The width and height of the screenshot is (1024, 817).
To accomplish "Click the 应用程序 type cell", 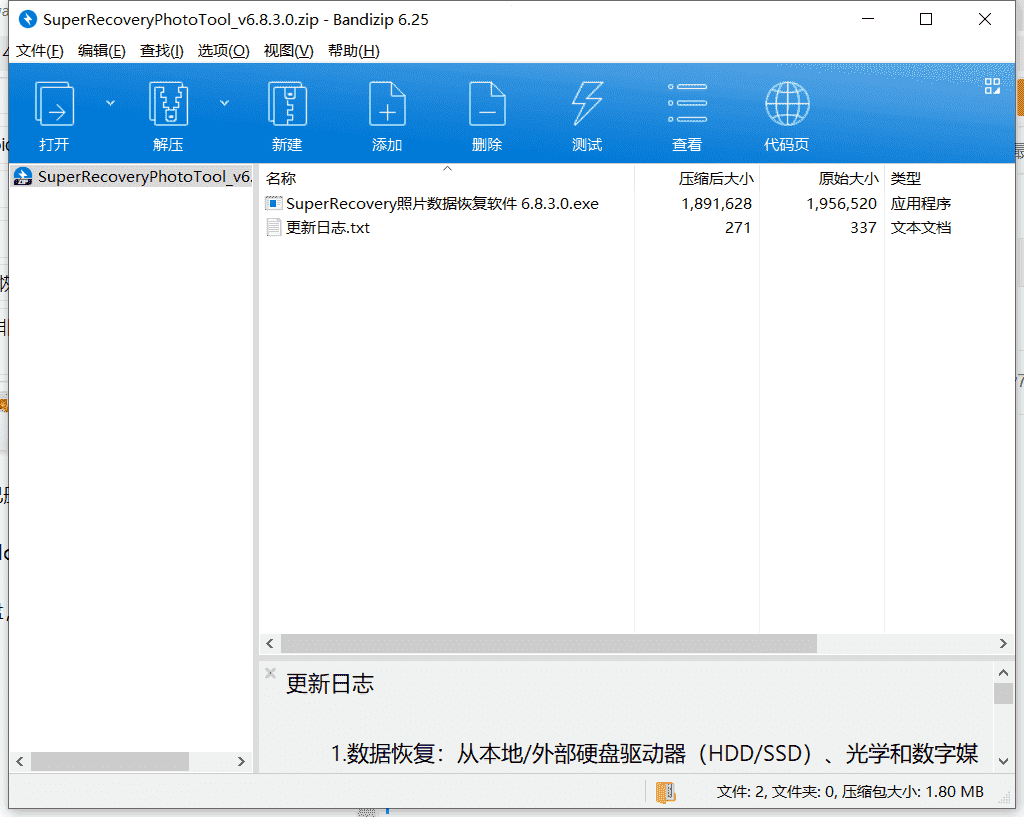I will click(921, 204).
